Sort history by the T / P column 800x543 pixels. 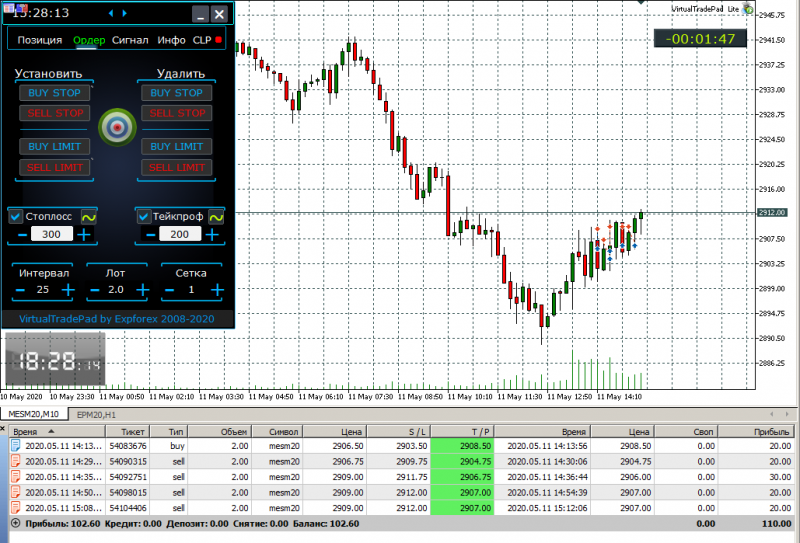[x=462, y=432]
